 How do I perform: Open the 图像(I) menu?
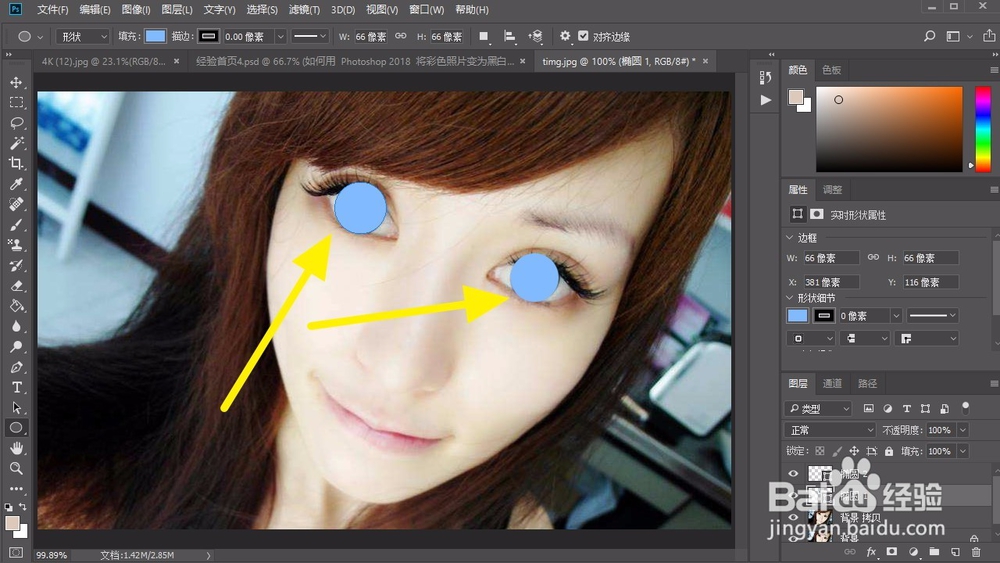[x=135, y=10]
